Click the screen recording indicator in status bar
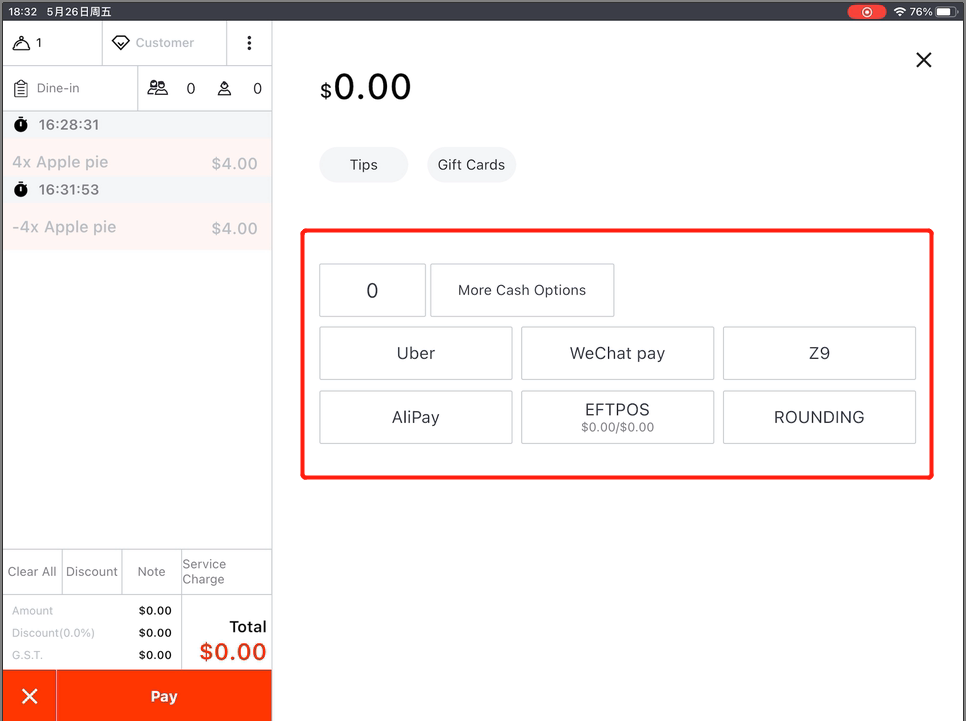 pos(866,12)
